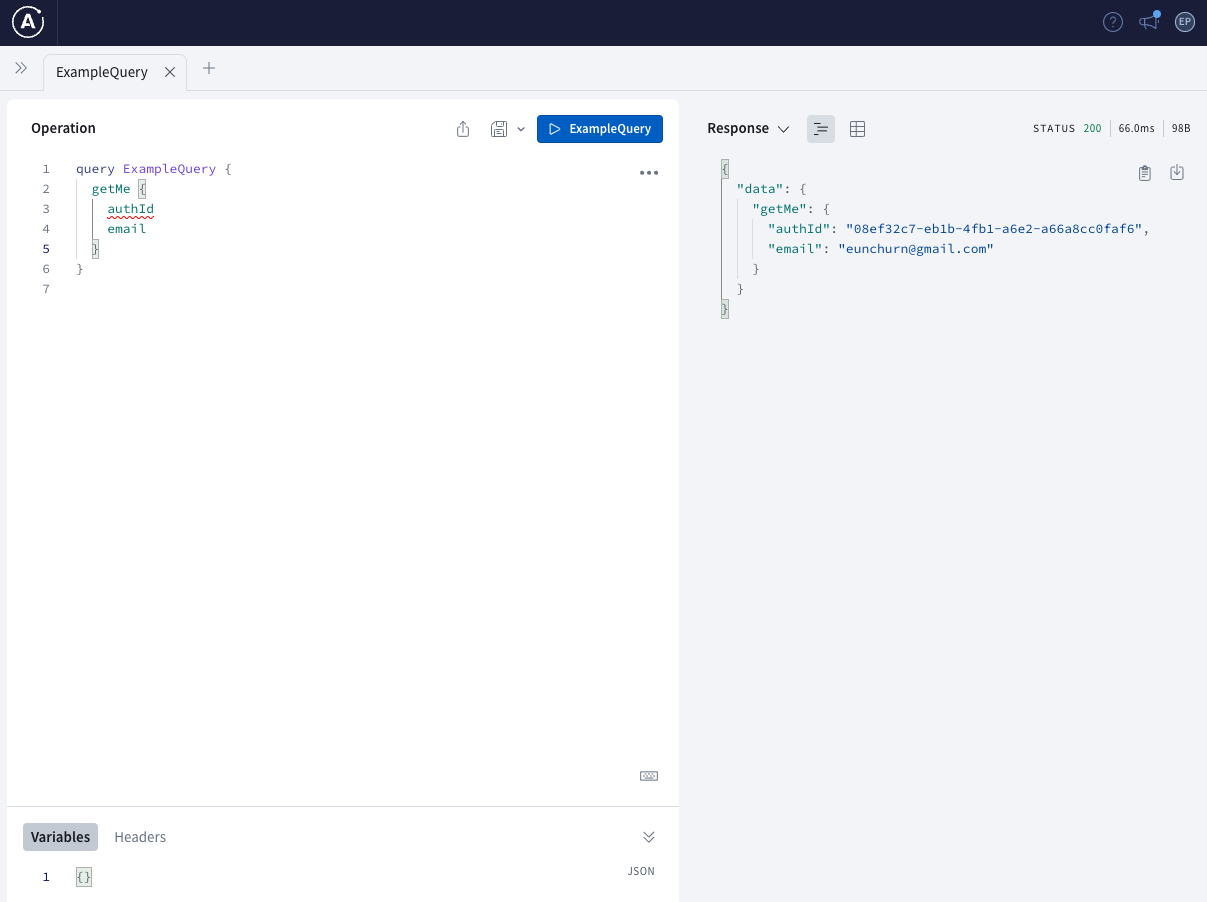Click the share operation icon

point(463,129)
